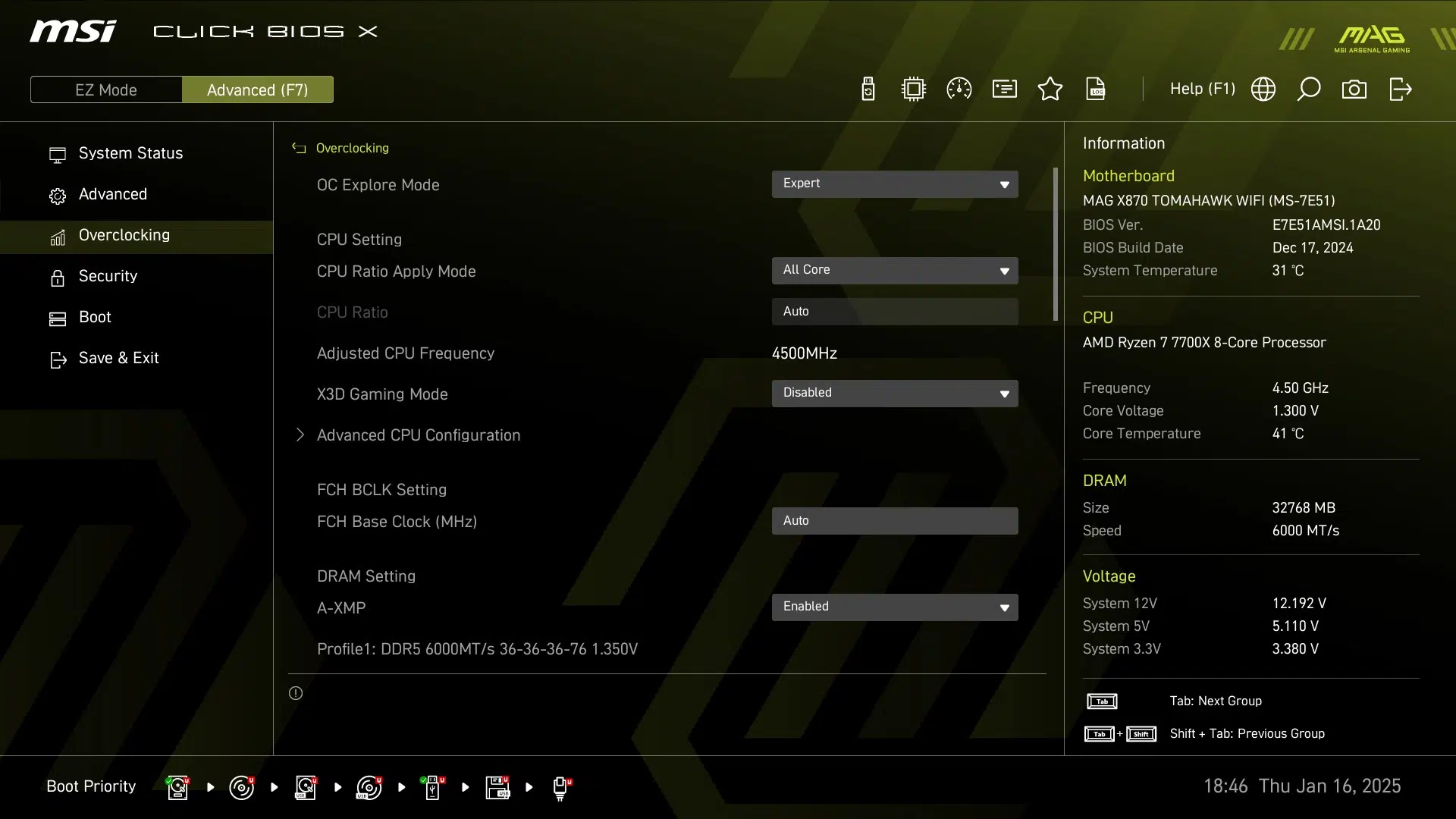The width and height of the screenshot is (1456, 819).
Task: Click the Boot Priority label
Action: pyautogui.click(x=91, y=786)
